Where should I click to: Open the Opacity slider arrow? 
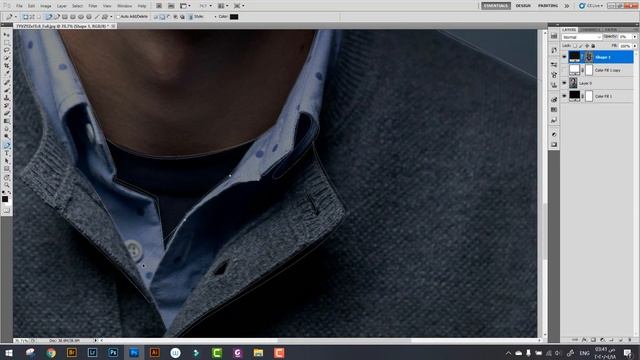635,37
